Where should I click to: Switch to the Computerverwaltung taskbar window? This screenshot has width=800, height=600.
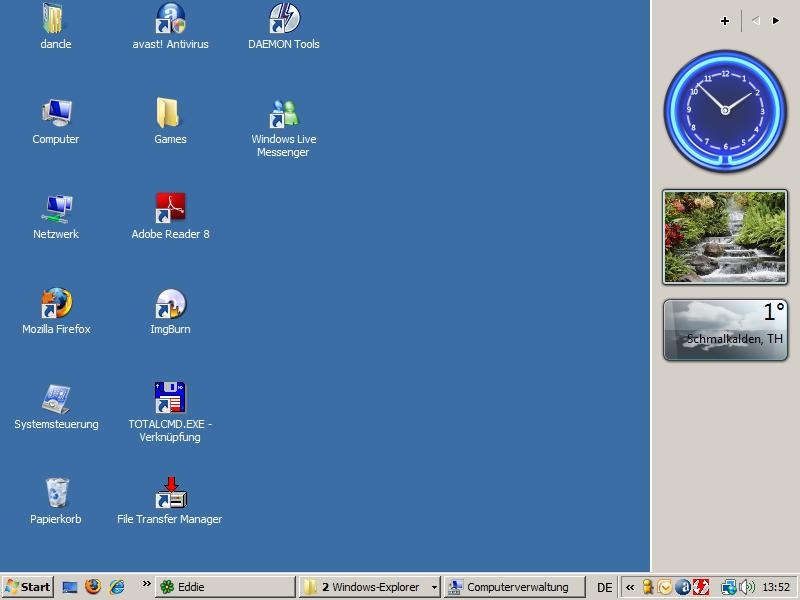pos(512,587)
